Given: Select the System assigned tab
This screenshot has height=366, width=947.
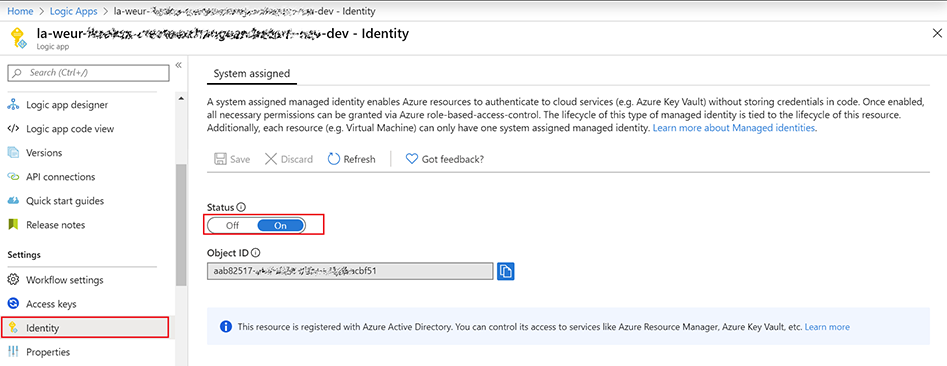Looking at the screenshot, I should [252, 73].
